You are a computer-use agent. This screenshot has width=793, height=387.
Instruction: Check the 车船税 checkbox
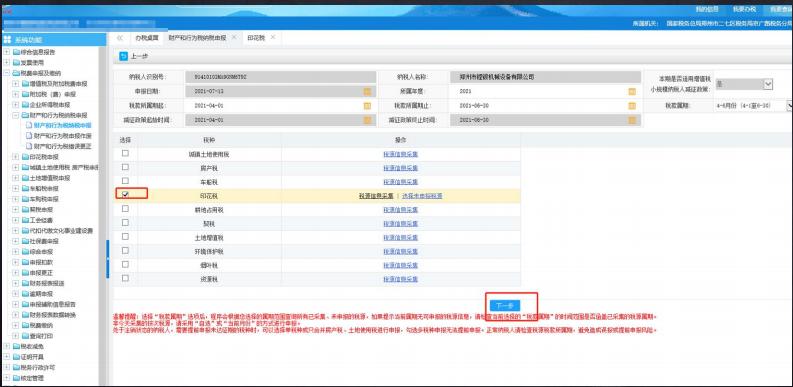point(125,181)
